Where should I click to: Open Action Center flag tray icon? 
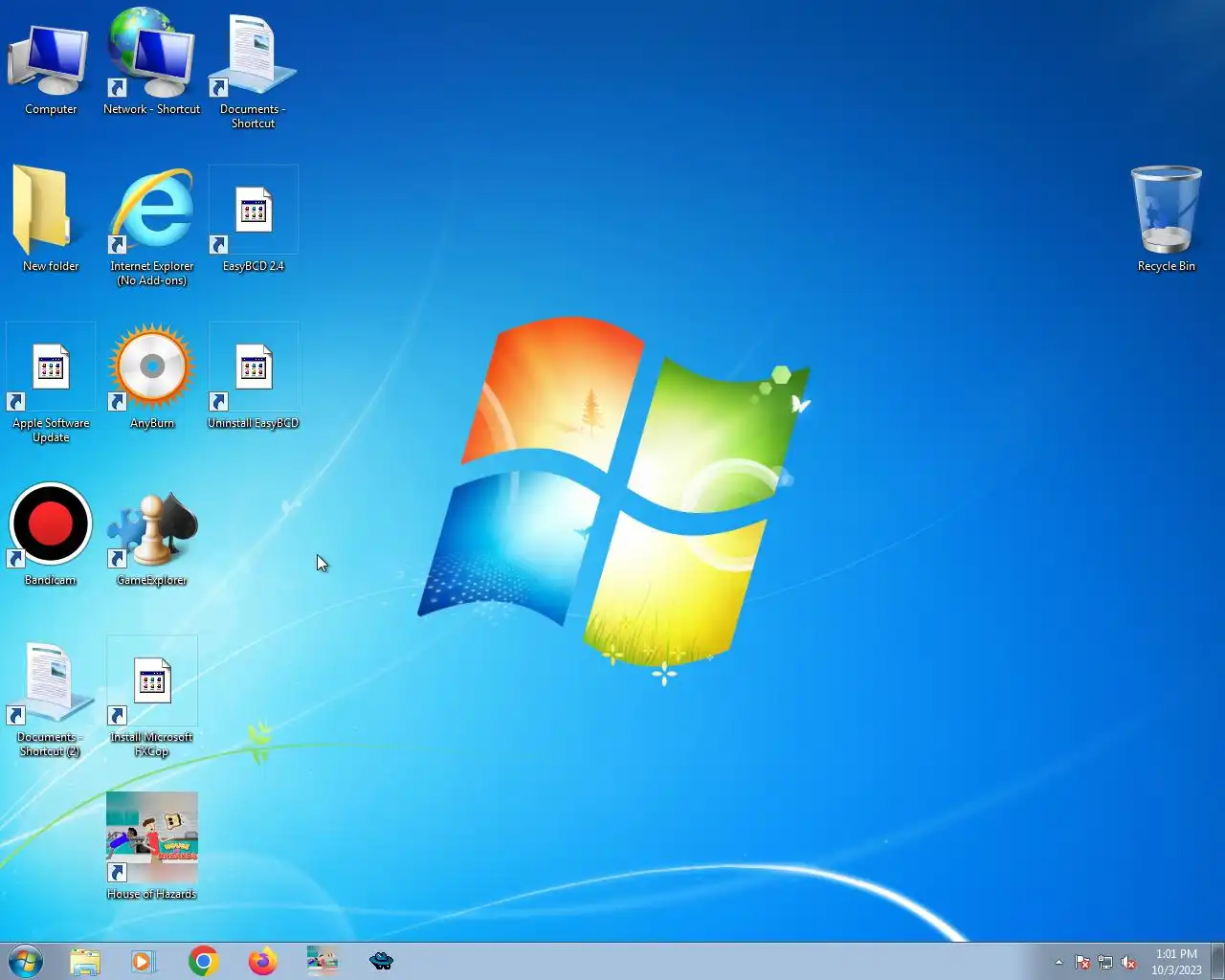coord(1082,962)
